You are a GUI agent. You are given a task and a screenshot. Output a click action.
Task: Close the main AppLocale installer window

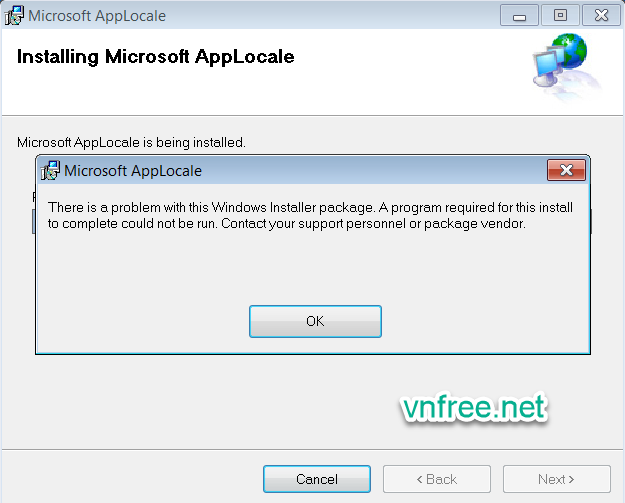[599, 14]
